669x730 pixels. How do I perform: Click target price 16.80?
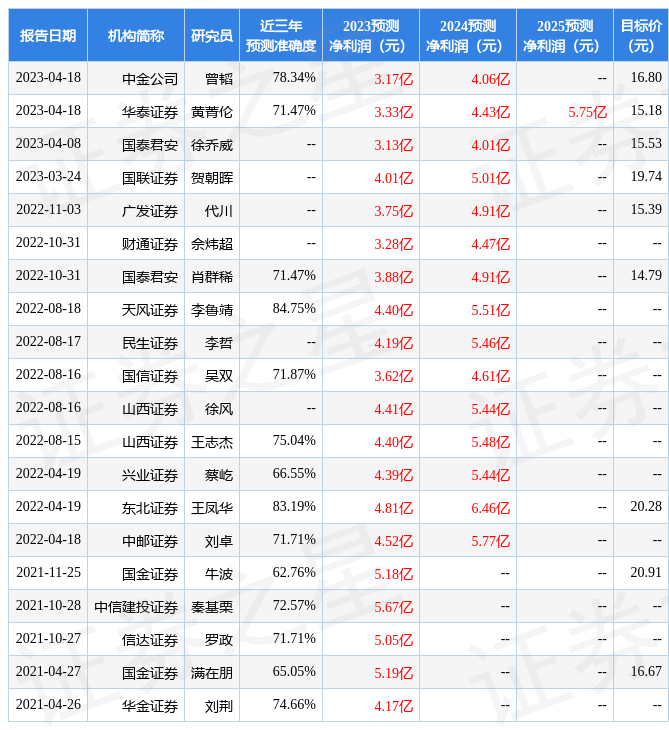coord(646,77)
